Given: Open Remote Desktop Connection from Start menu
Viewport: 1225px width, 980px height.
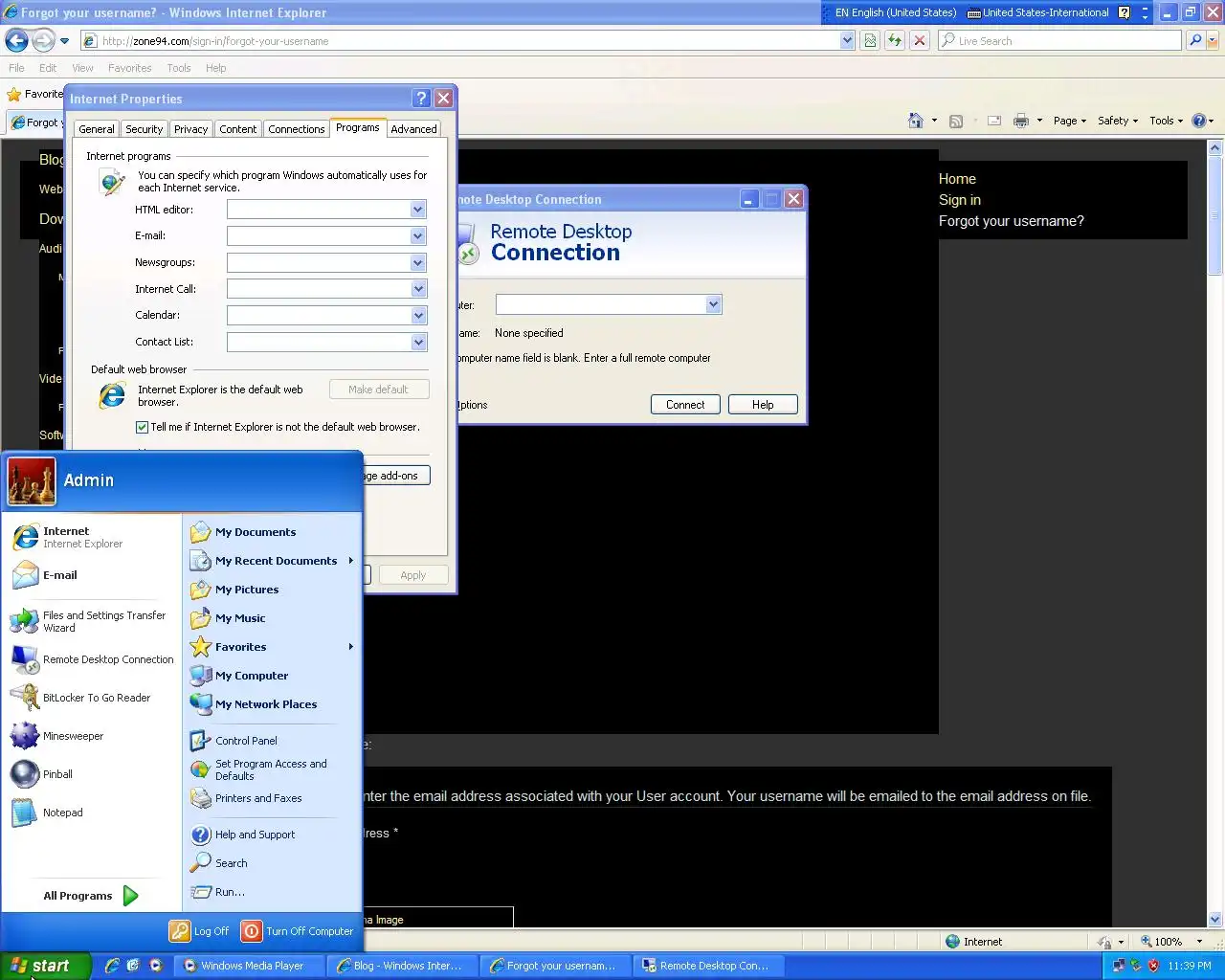Looking at the screenshot, I should (x=91, y=659).
